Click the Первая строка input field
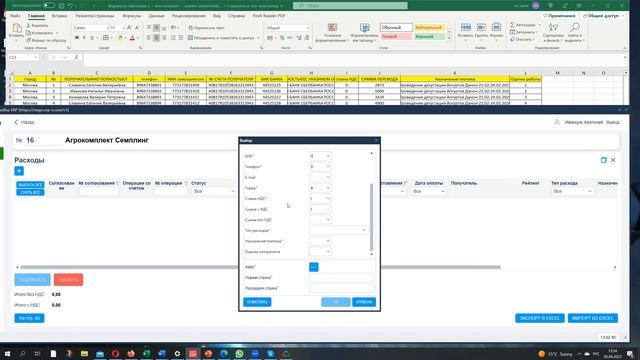This screenshot has width=640, height=360. tap(341, 278)
